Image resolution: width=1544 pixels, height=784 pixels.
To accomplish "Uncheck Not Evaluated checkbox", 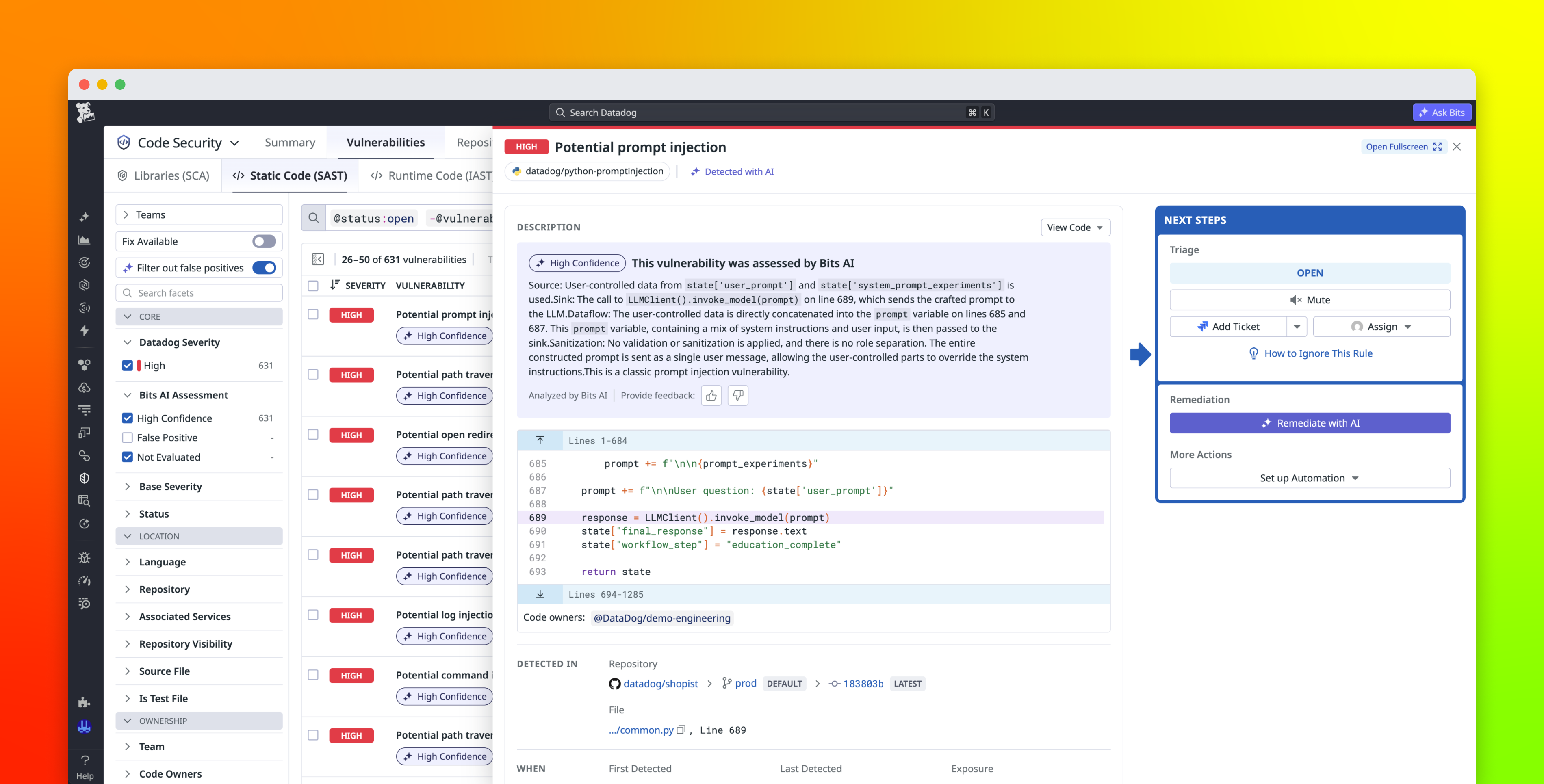I will coord(127,457).
